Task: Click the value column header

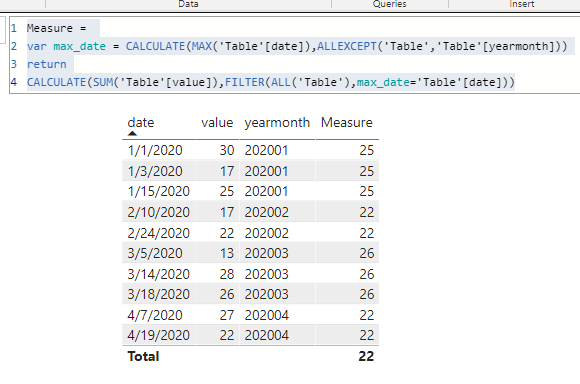Action: point(217,122)
